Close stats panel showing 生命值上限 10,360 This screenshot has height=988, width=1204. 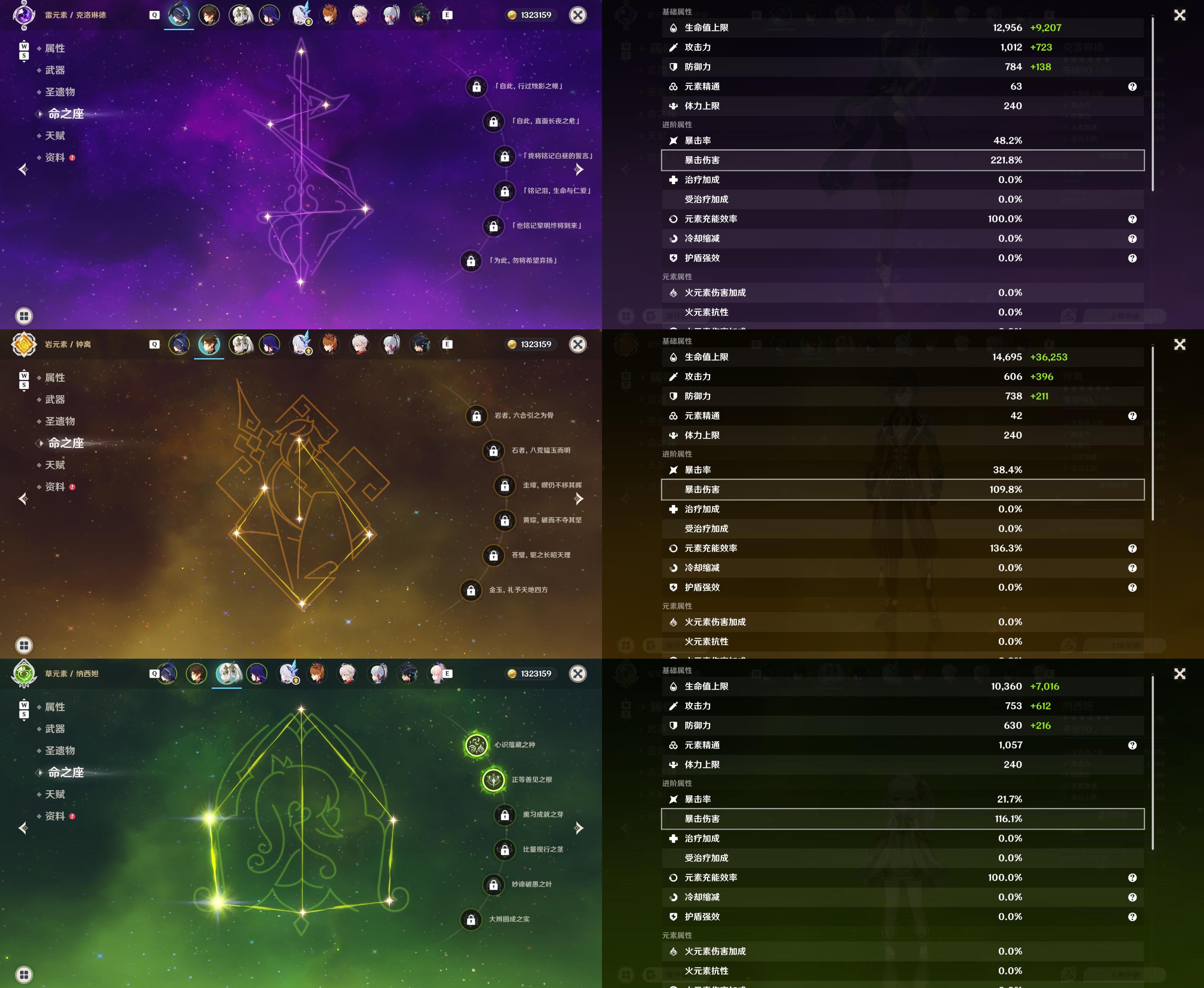pyautogui.click(x=1180, y=674)
